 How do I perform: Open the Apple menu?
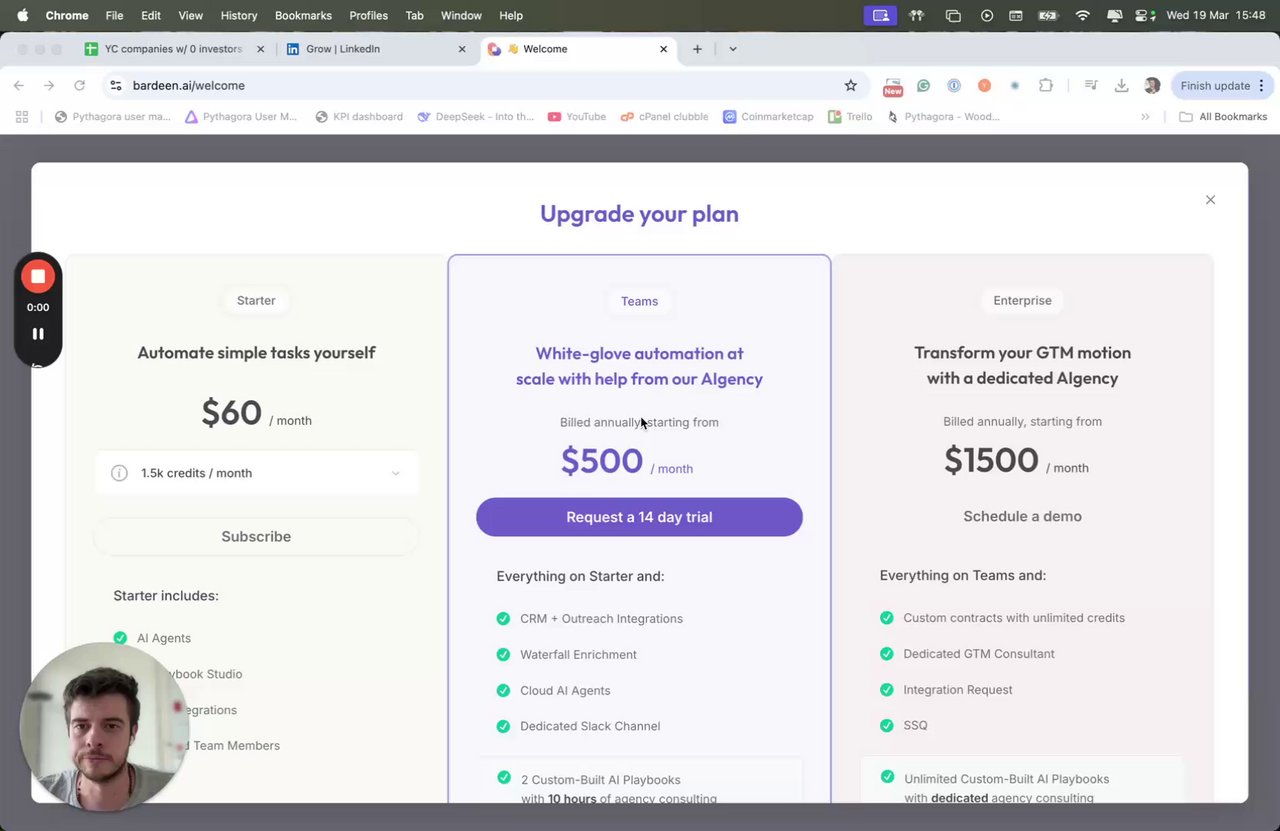[x=22, y=15]
